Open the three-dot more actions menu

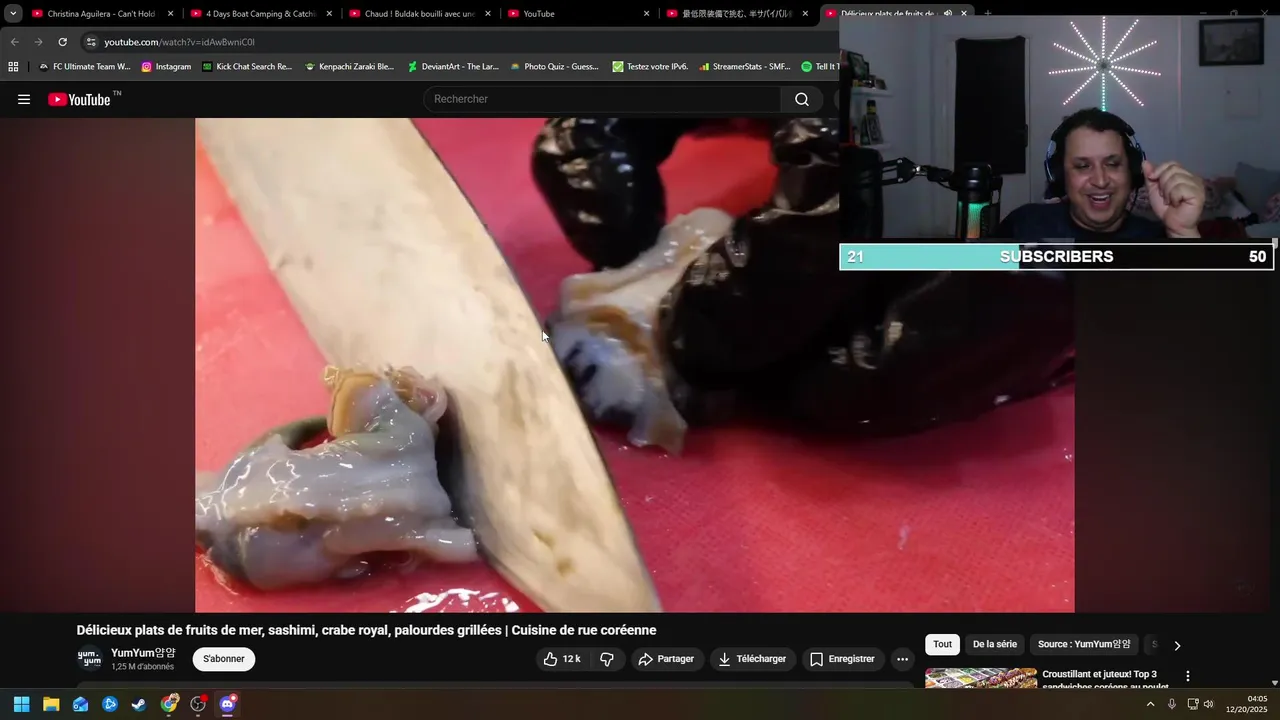(x=902, y=659)
